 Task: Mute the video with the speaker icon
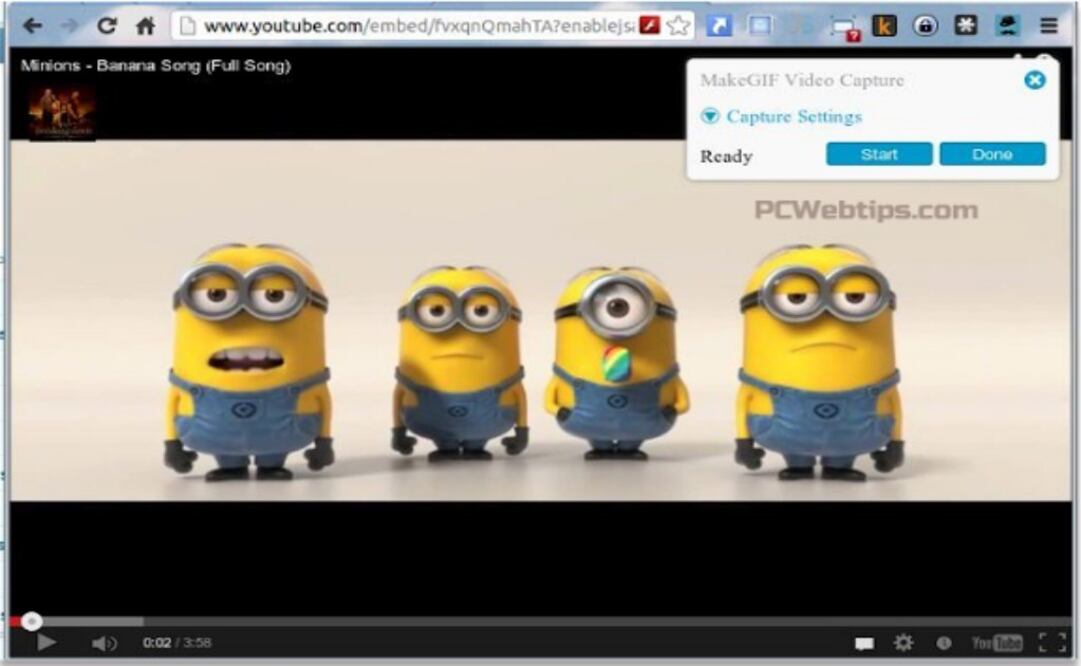(x=104, y=643)
